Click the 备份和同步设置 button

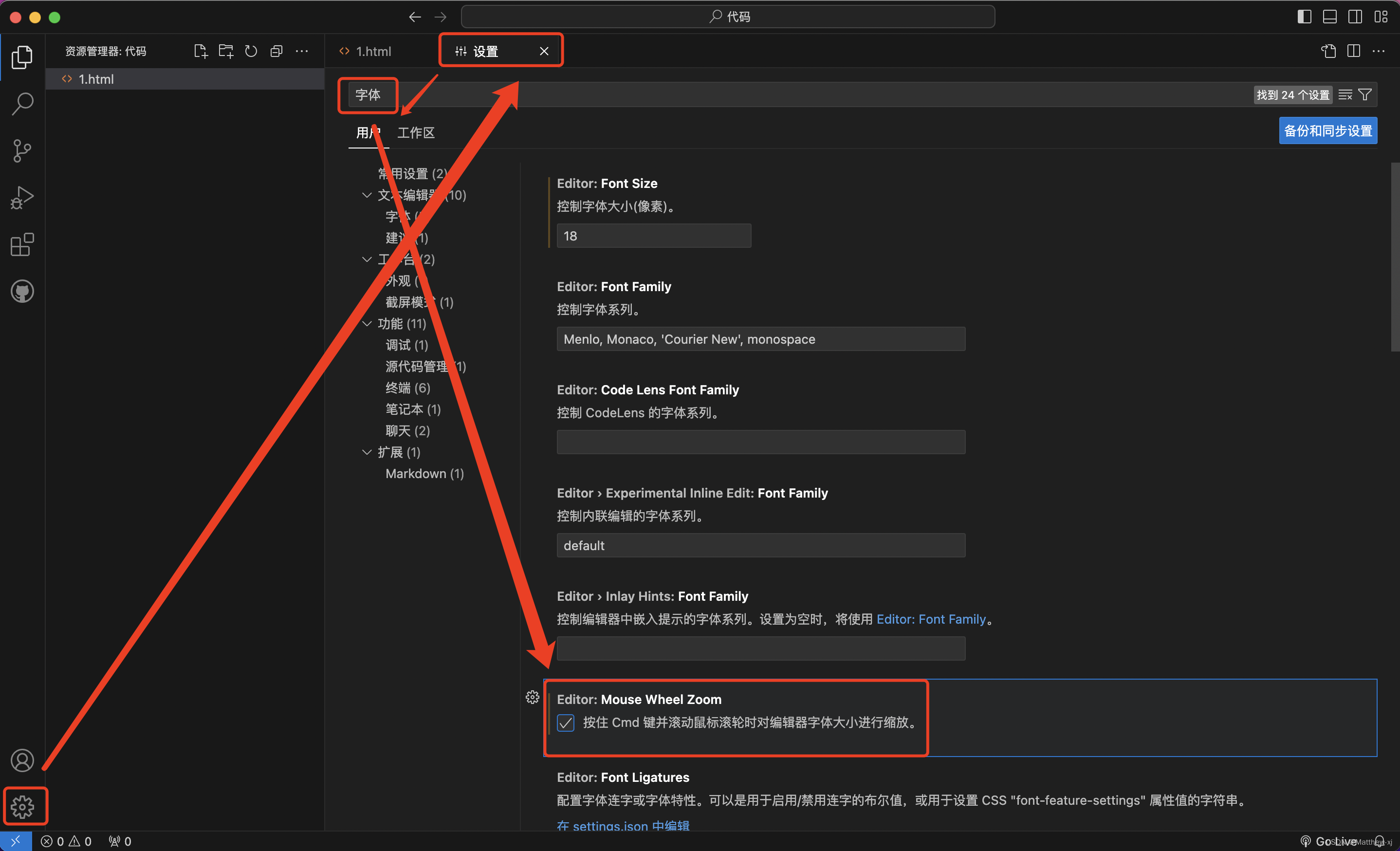point(1327,130)
